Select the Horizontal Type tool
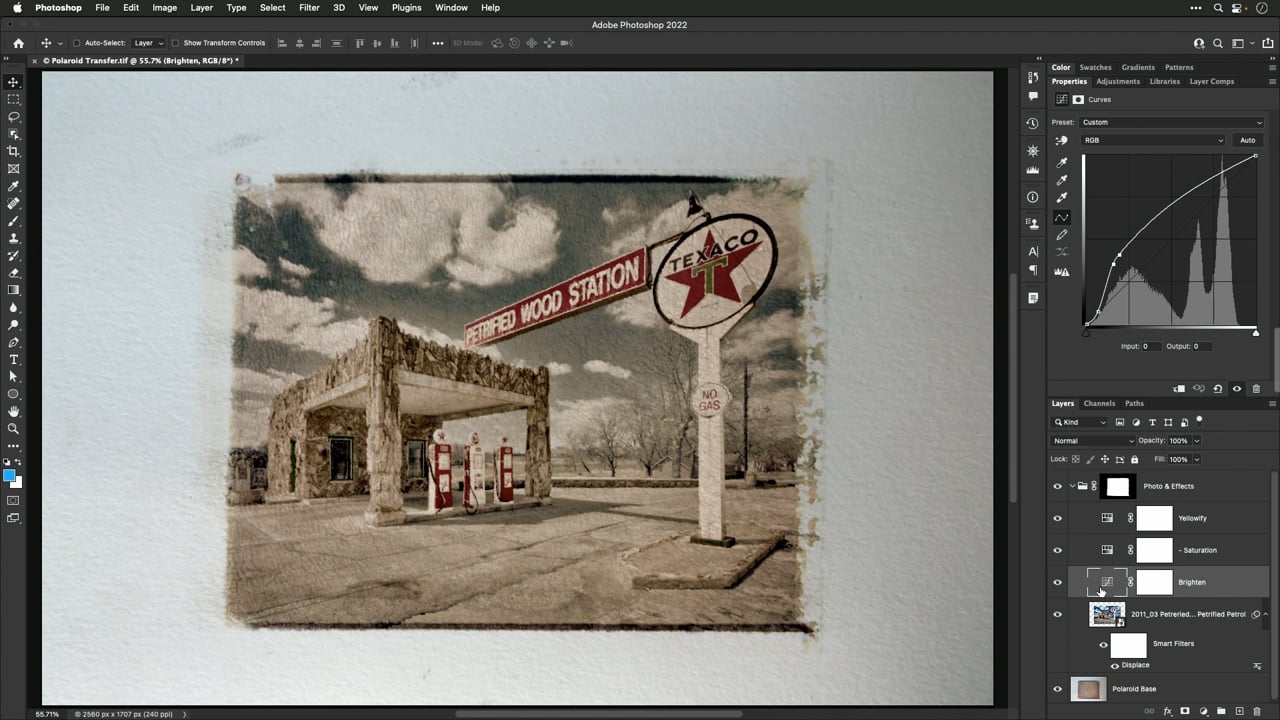This screenshot has height=720, width=1280. (x=13, y=359)
